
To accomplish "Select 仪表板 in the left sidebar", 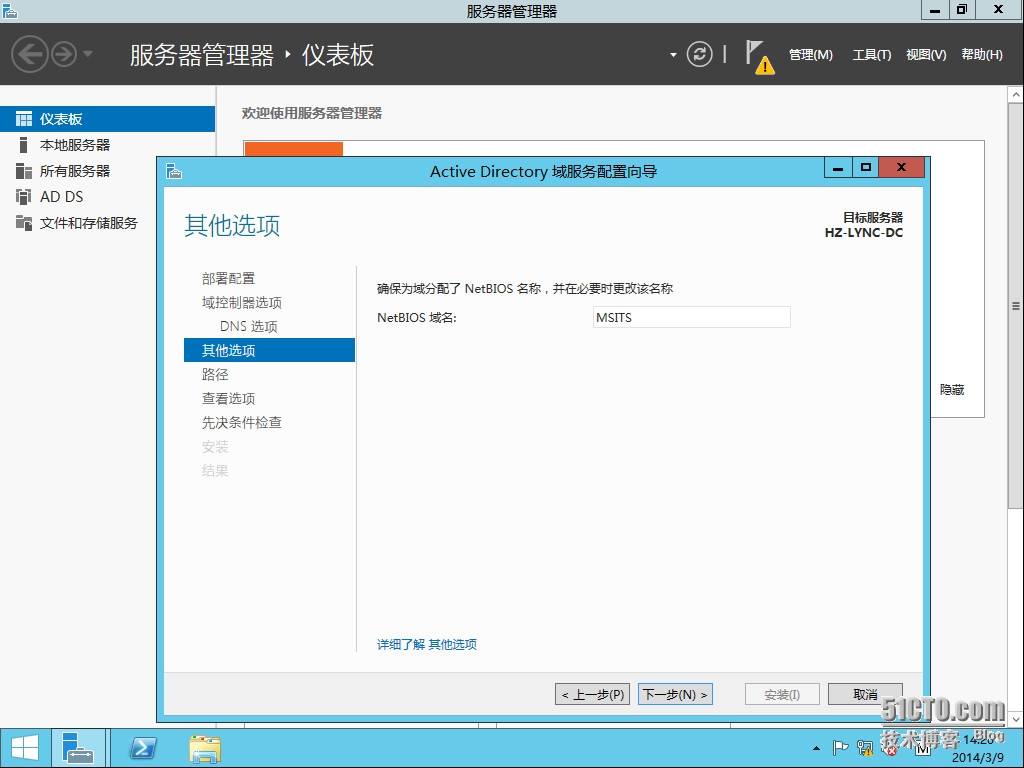I will click(x=107, y=119).
